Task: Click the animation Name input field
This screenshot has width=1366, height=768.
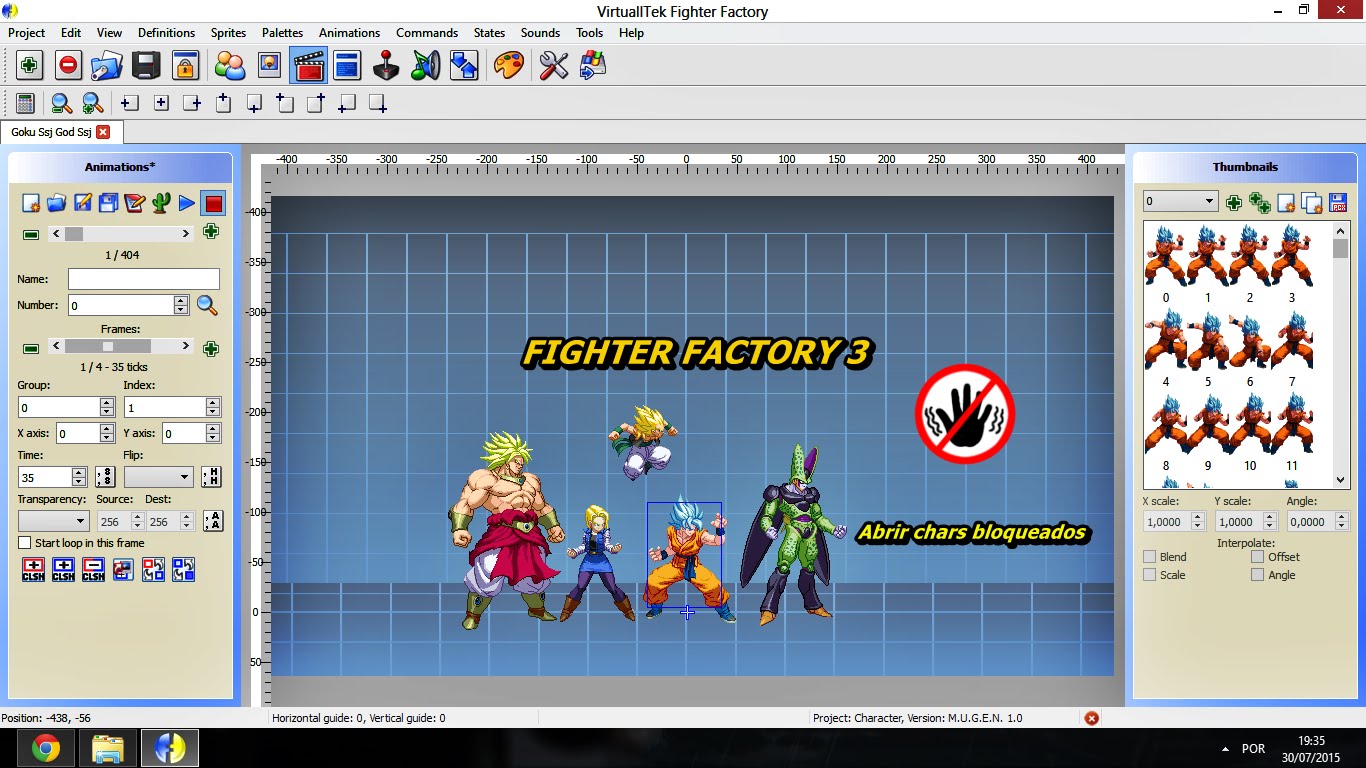Action: tap(144, 279)
